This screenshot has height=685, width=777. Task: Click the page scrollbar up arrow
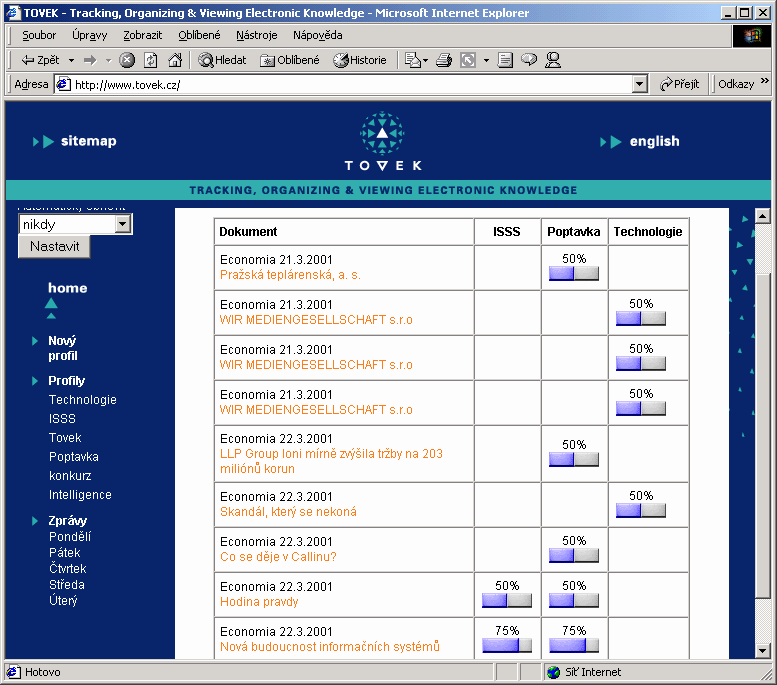(762, 216)
